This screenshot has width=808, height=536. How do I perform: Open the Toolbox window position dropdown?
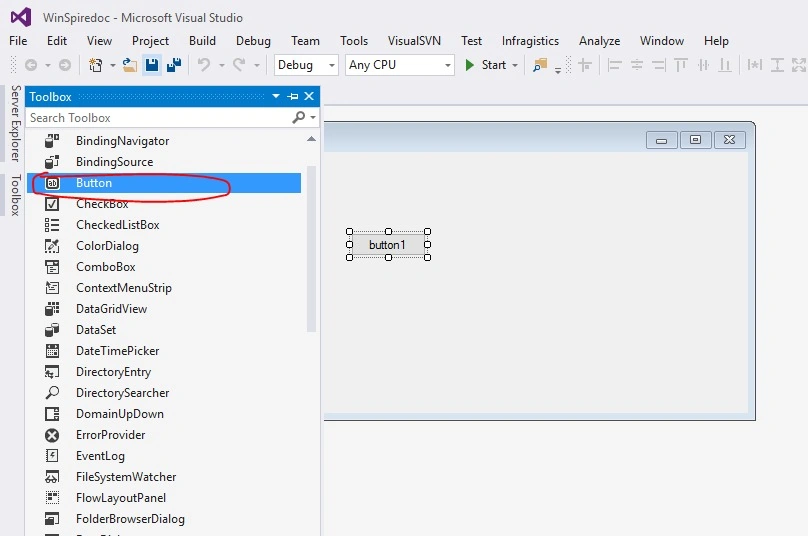(276, 96)
